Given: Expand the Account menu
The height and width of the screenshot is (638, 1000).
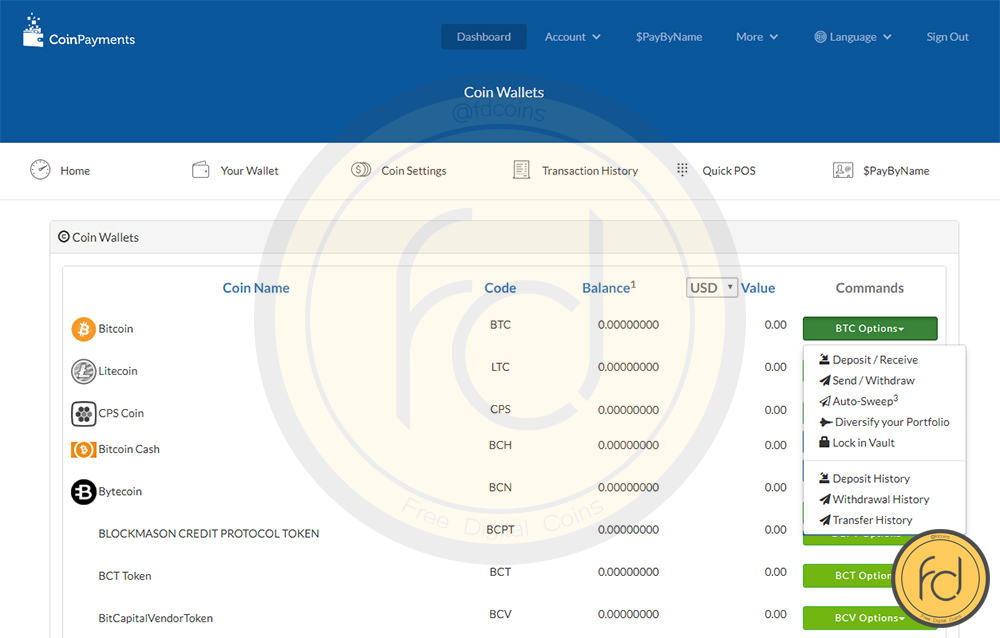Looking at the screenshot, I should click(572, 37).
